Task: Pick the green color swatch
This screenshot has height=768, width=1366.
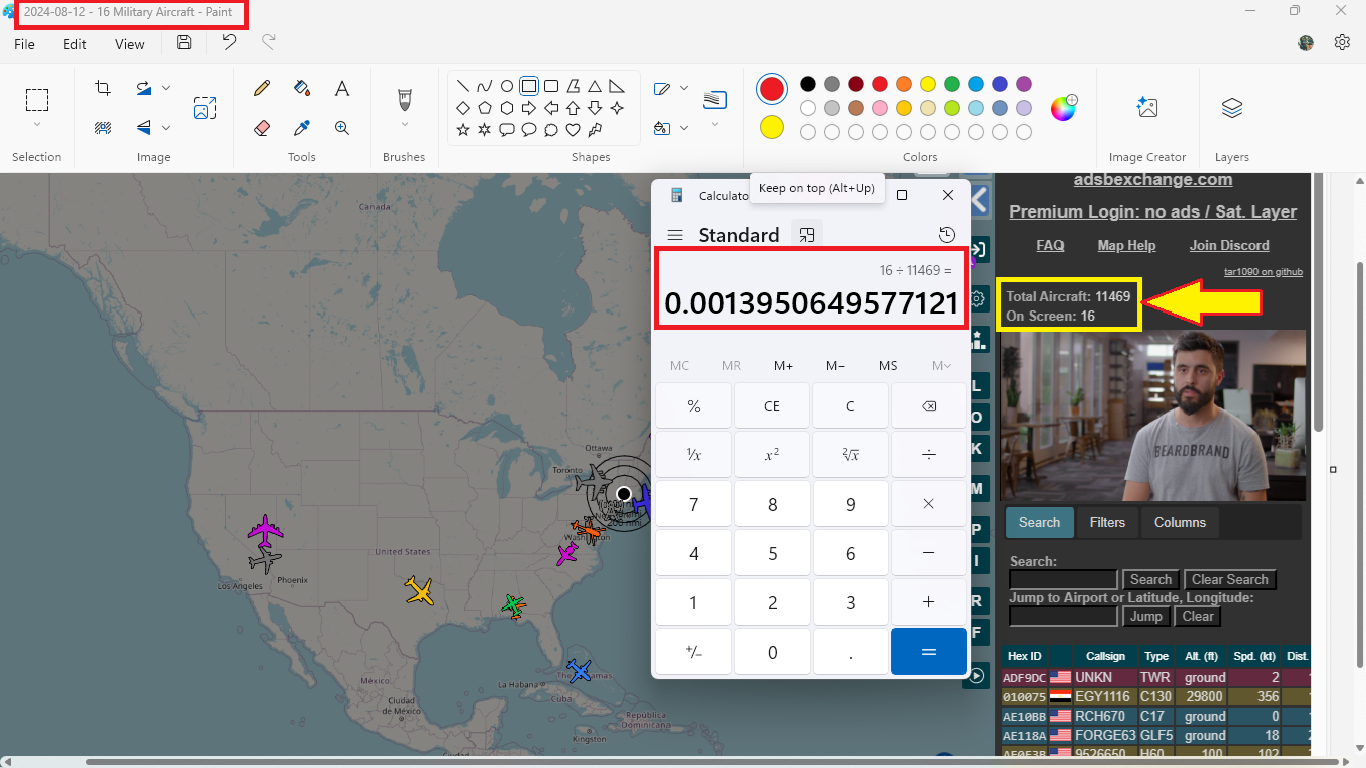Action: pos(952,84)
